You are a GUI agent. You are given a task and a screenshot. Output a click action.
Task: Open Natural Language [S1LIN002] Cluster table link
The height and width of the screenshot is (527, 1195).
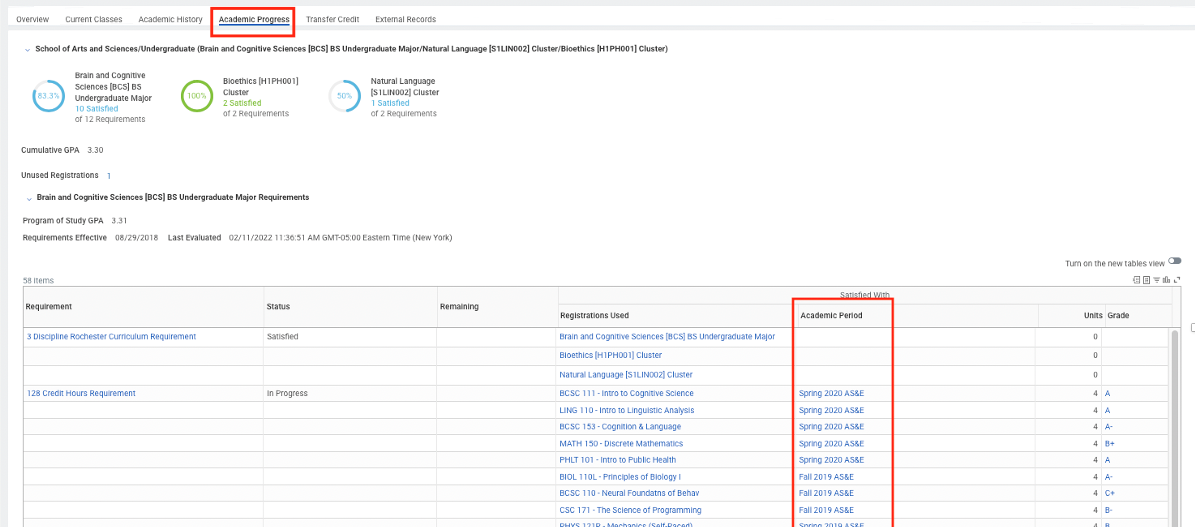pos(626,375)
